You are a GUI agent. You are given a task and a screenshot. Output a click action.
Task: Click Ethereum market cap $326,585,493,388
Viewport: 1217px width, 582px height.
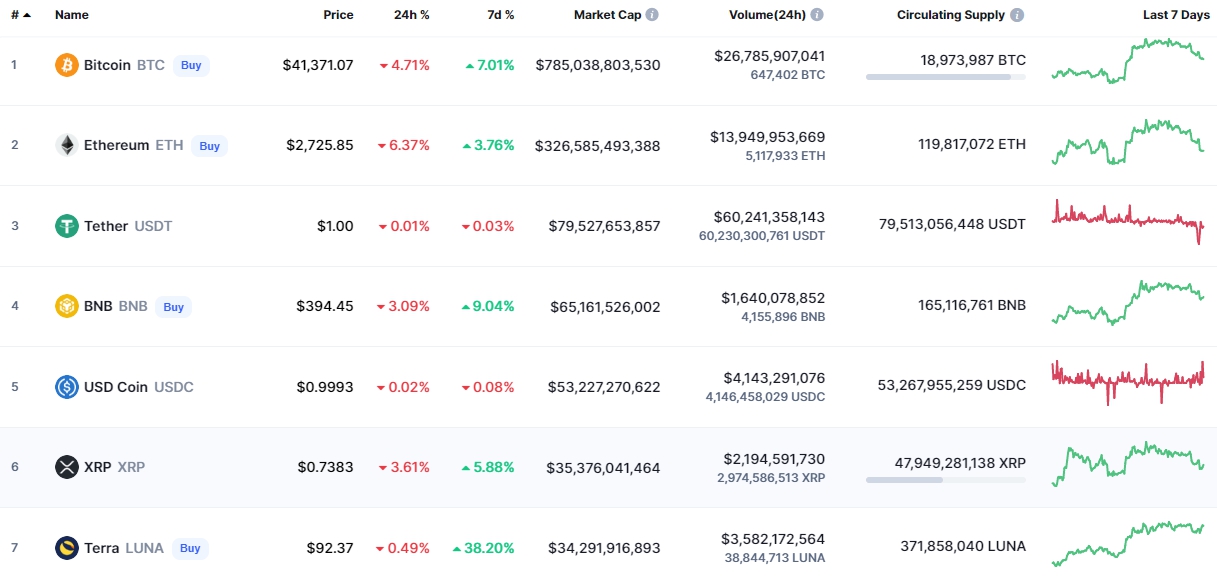pyautogui.click(x=598, y=146)
